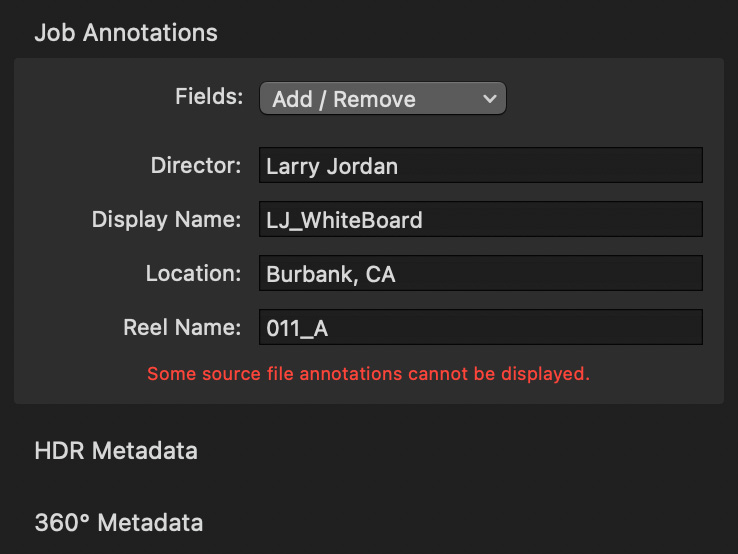
Task: Place cursor on 'Burbank, CA' text
Action: click(331, 274)
